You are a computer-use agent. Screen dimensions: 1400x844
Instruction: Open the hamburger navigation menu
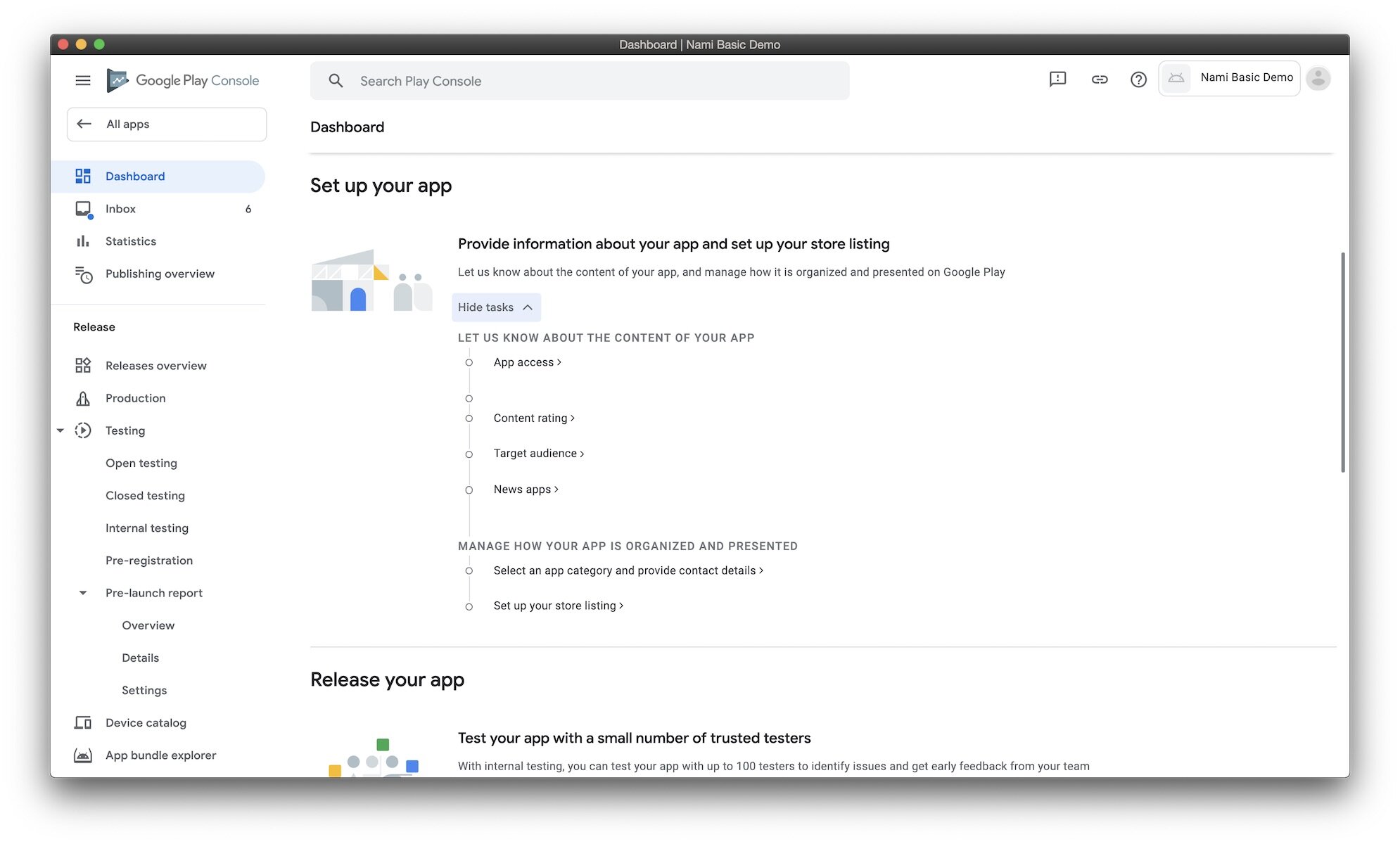point(82,80)
